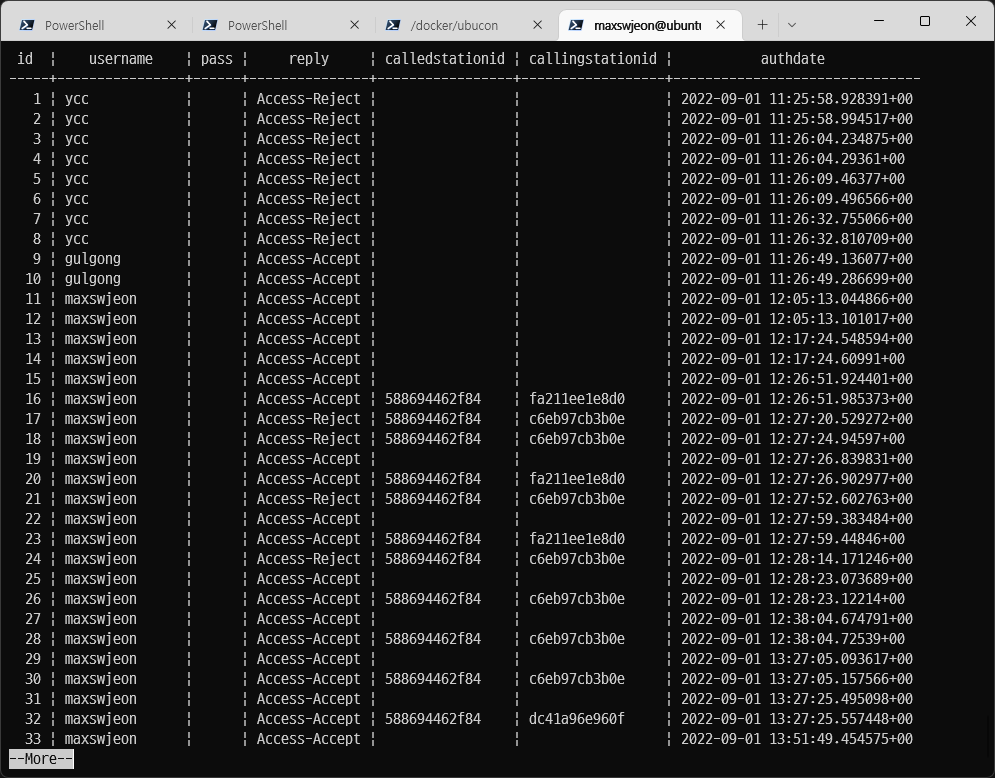
Task: Close the leftmost PowerShell tab
Action: pyautogui.click(x=172, y=25)
